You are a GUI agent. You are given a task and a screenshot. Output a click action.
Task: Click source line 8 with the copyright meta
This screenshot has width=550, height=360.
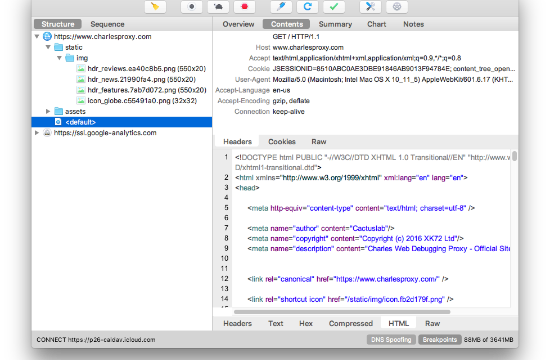pos(355,238)
